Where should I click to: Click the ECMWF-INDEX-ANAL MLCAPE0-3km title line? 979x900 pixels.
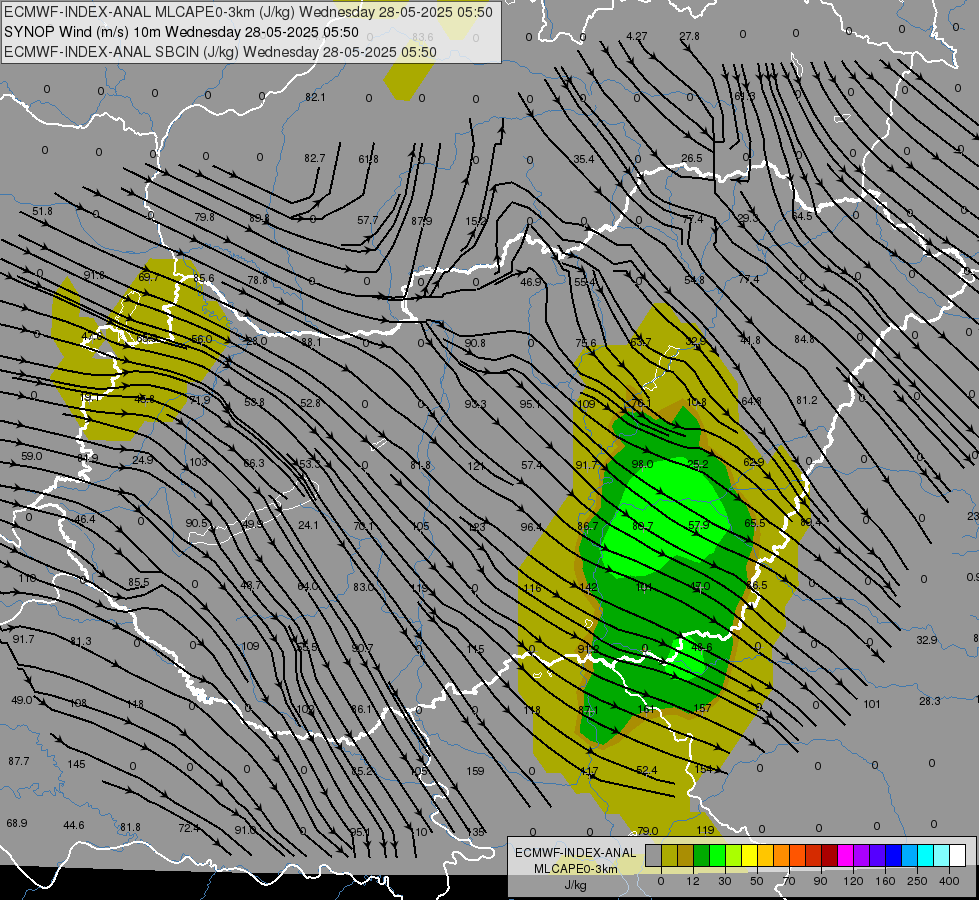[248, 12]
